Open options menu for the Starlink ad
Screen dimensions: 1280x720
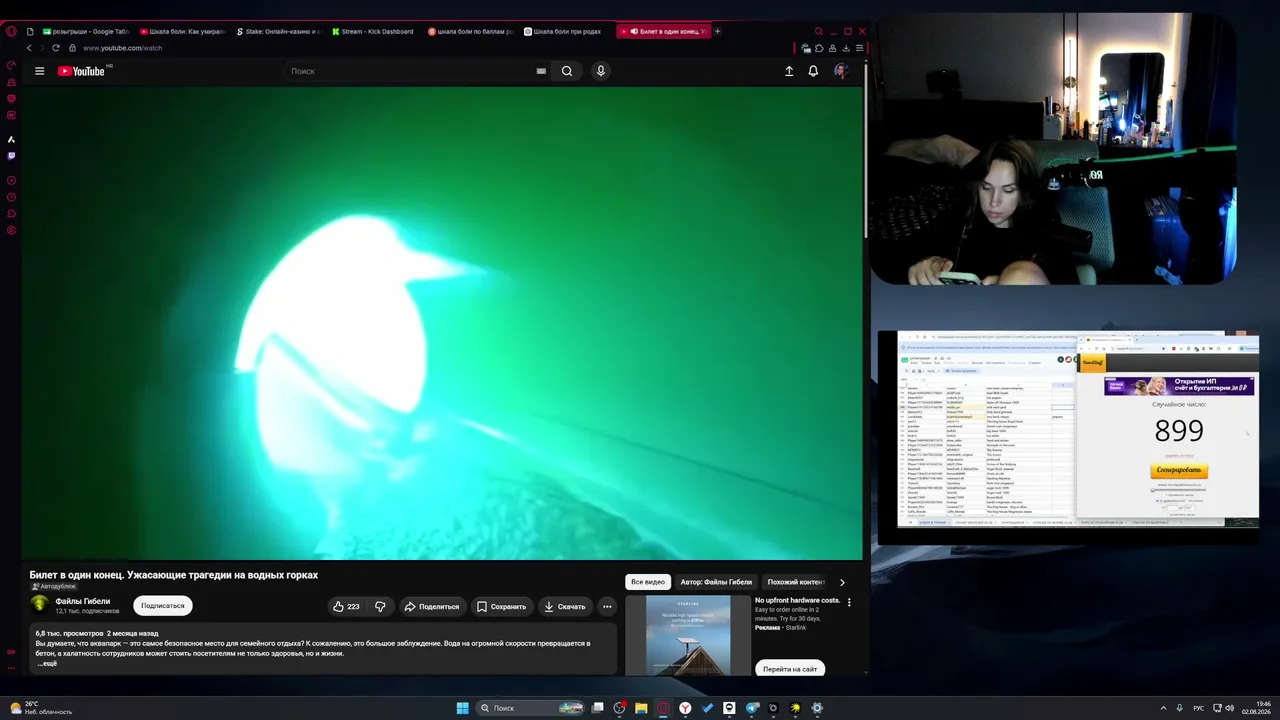coord(849,602)
